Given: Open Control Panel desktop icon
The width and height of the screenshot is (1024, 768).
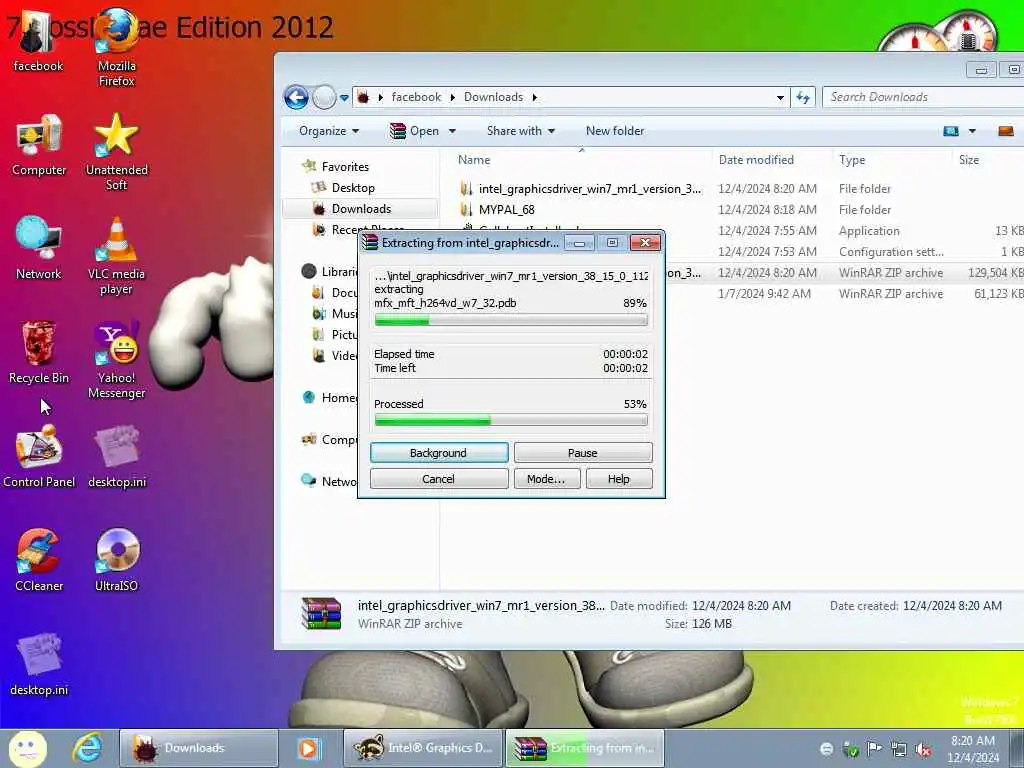Looking at the screenshot, I should [x=39, y=456].
